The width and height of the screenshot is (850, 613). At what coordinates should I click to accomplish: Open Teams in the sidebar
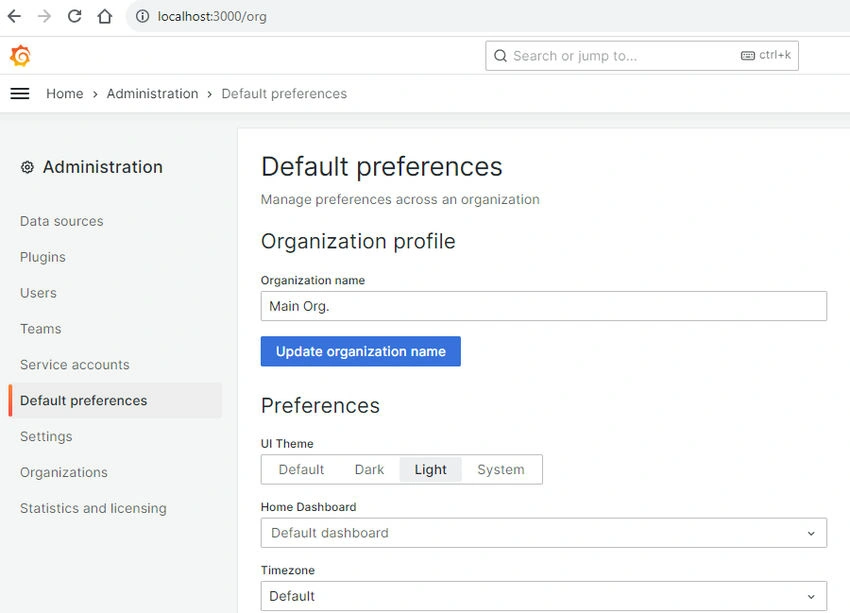pos(41,328)
